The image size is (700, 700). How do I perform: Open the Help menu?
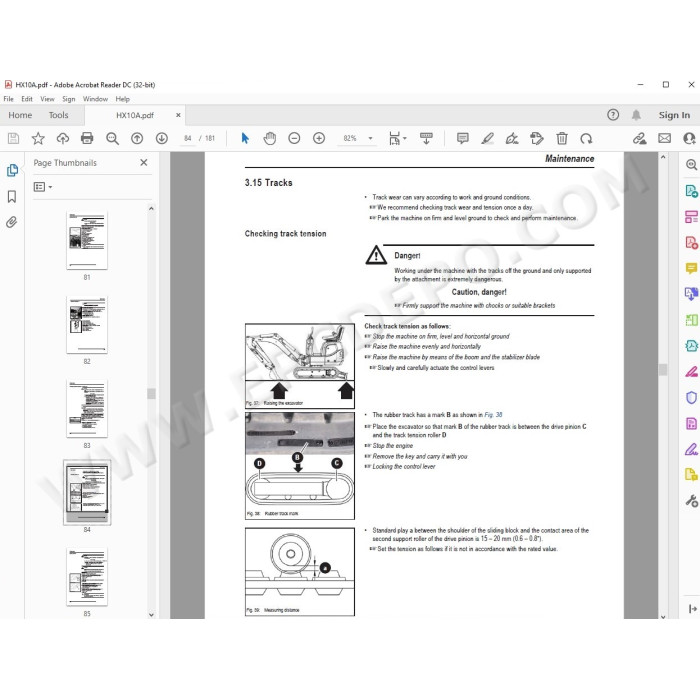(x=122, y=99)
